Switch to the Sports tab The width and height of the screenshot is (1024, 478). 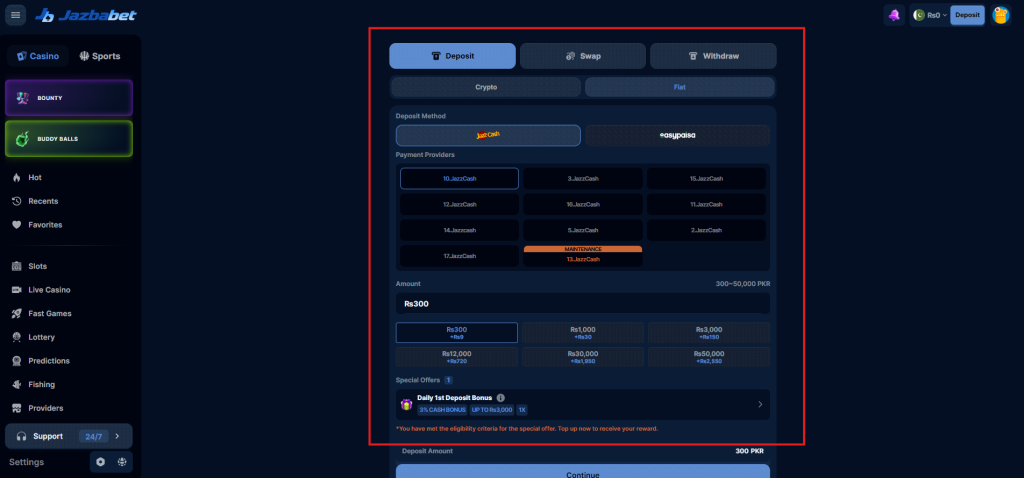tap(100, 56)
